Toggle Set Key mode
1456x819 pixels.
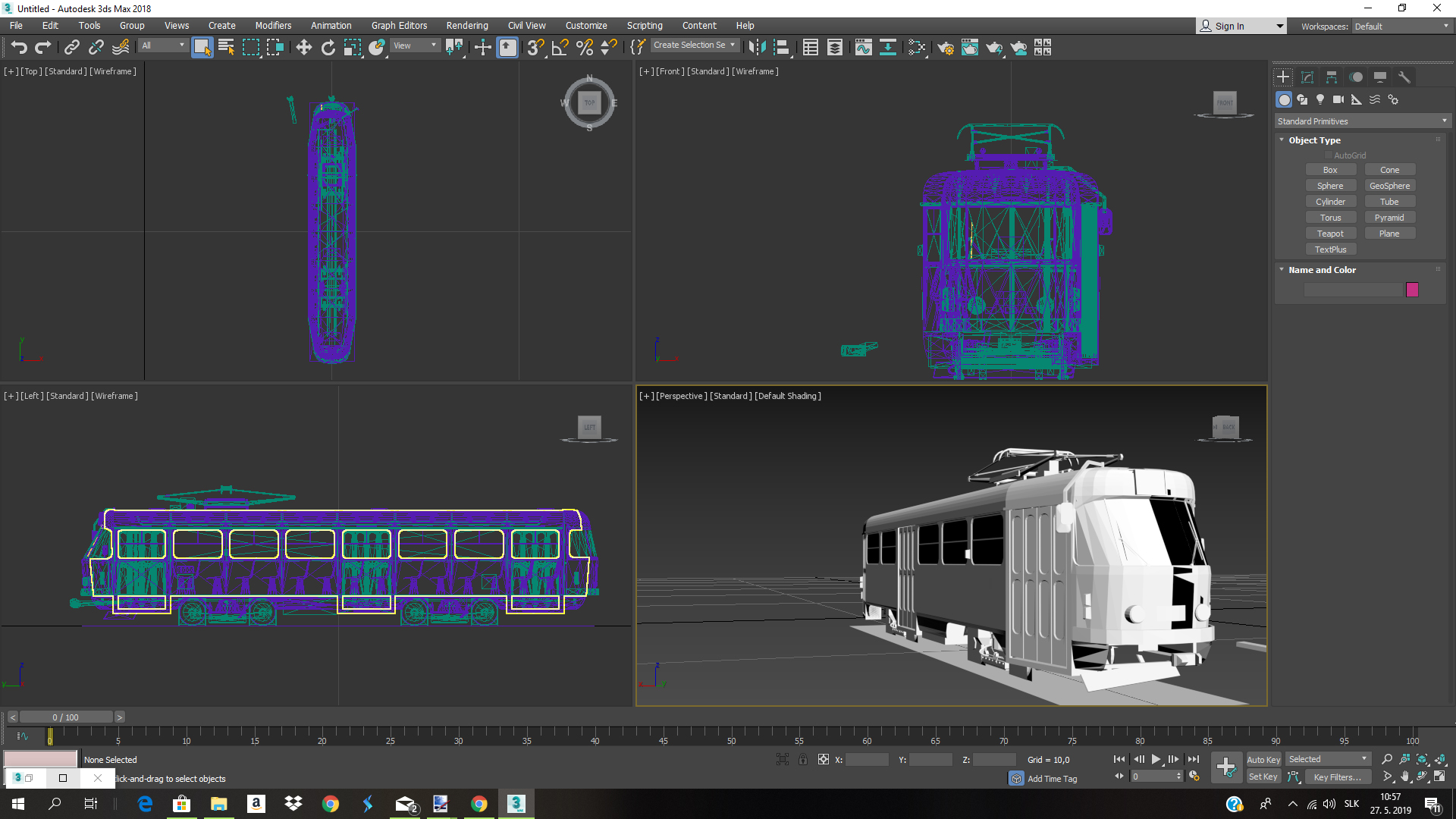[1263, 777]
